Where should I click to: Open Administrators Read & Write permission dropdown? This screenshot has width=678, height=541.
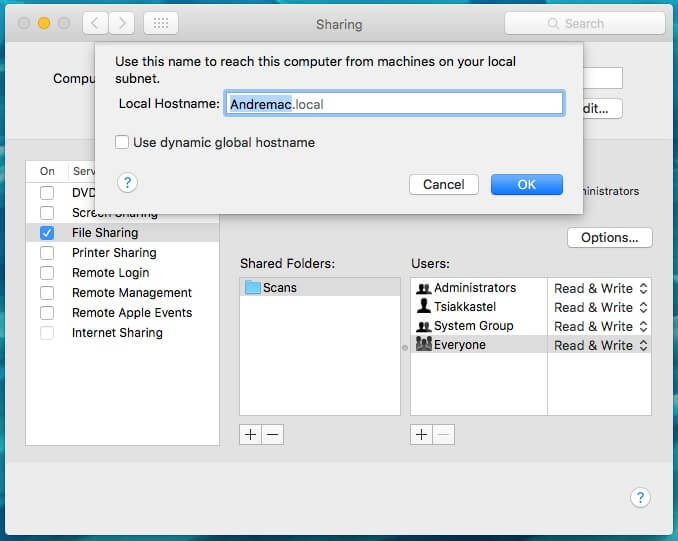pos(600,288)
